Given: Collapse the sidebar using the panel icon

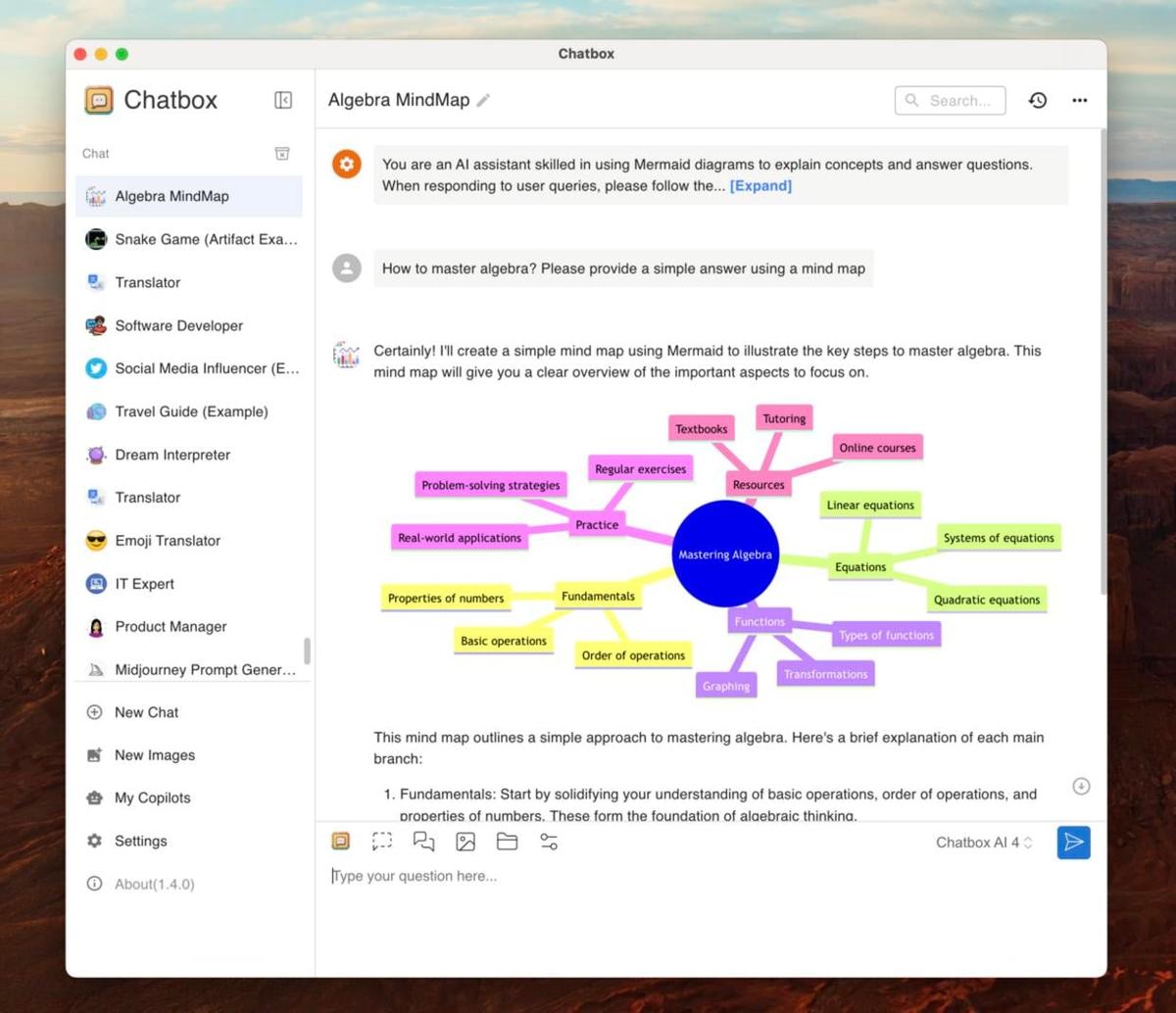Looking at the screenshot, I should (x=282, y=100).
